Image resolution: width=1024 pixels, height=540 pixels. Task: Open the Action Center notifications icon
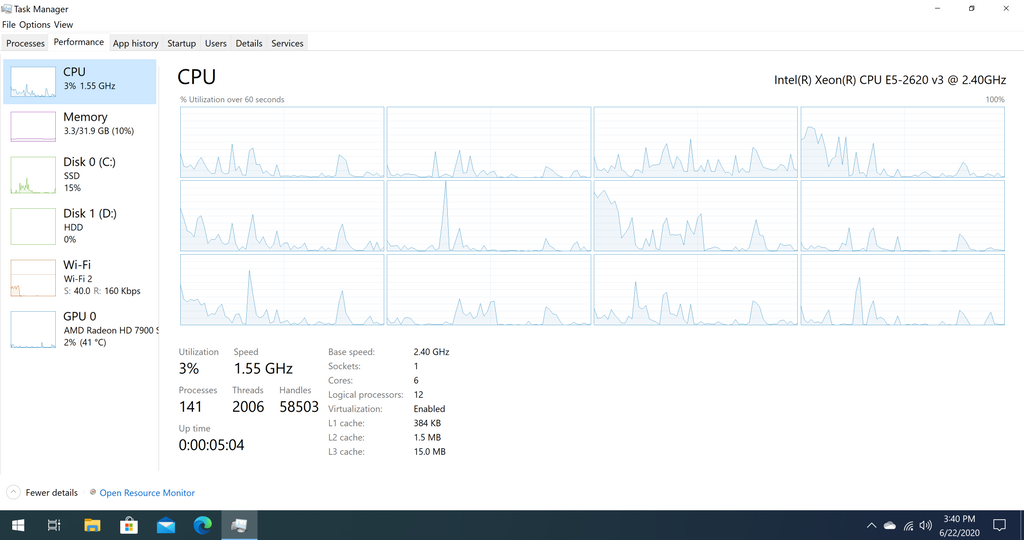999,525
